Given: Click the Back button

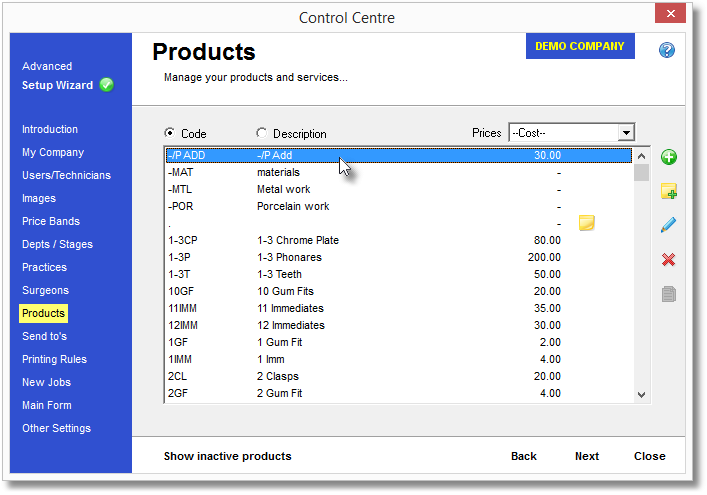Looking at the screenshot, I should [524, 456].
